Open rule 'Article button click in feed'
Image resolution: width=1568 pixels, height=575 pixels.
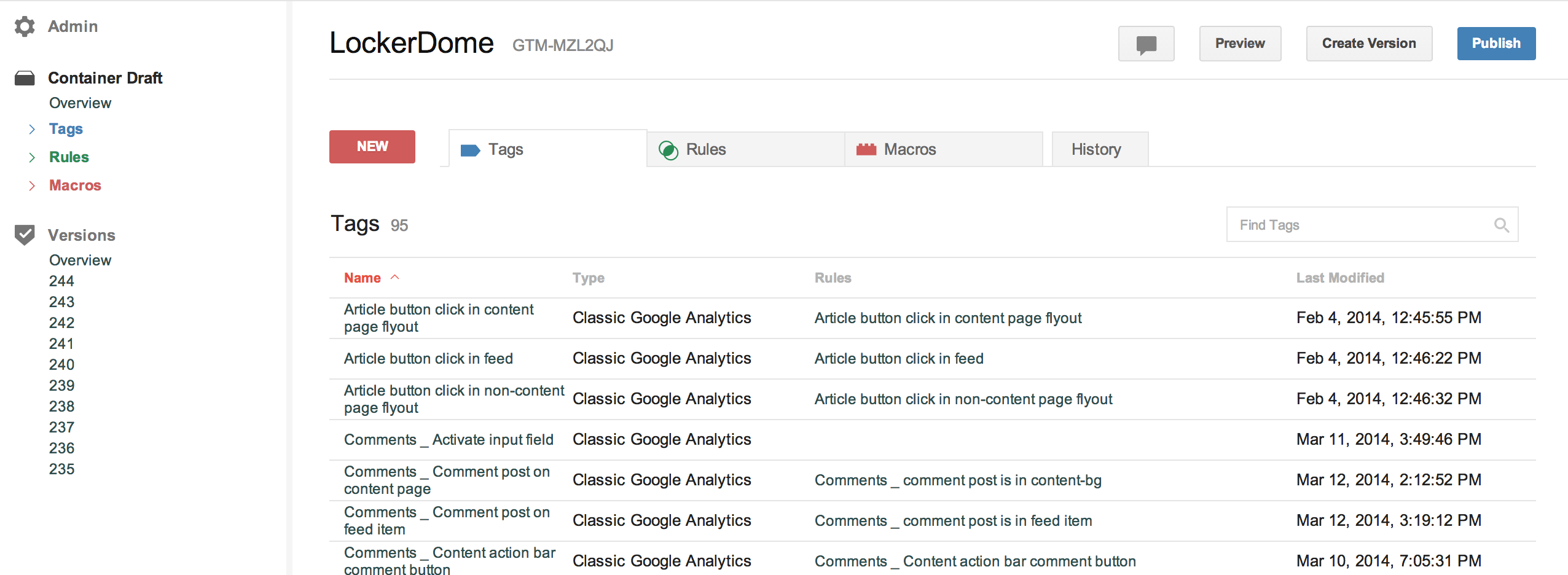pyautogui.click(x=899, y=359)
